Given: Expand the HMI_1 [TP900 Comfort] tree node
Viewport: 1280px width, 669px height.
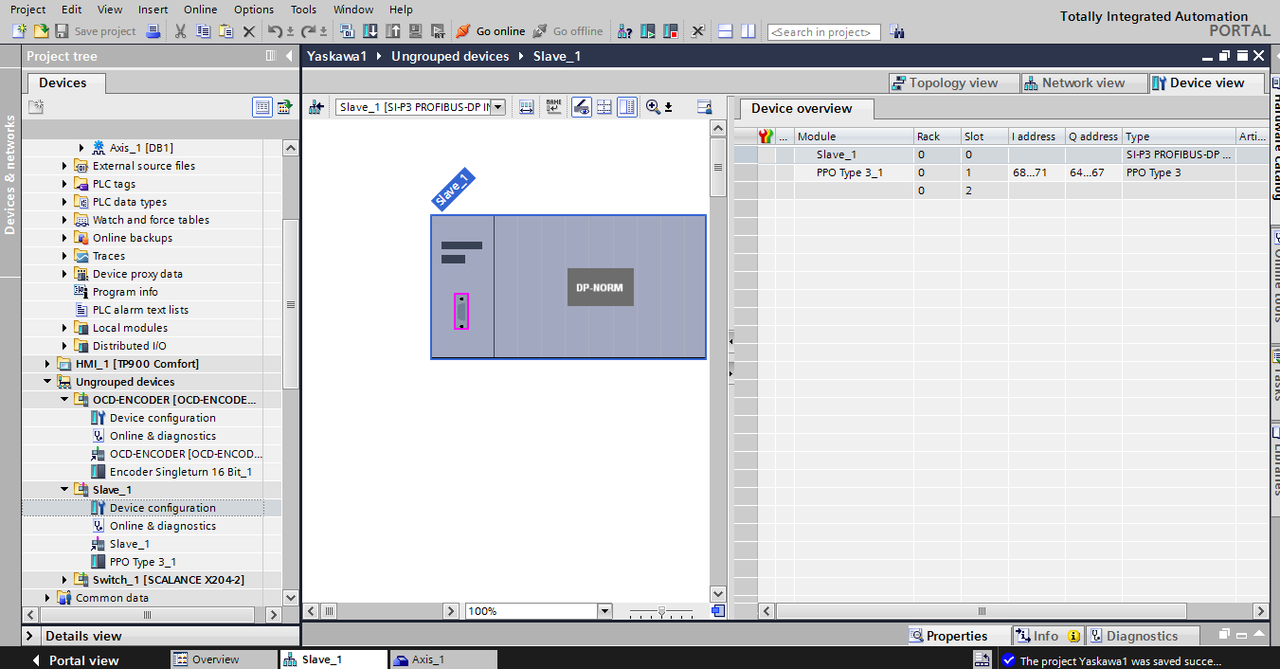Looking at the screenshot, I should [47, 364].
